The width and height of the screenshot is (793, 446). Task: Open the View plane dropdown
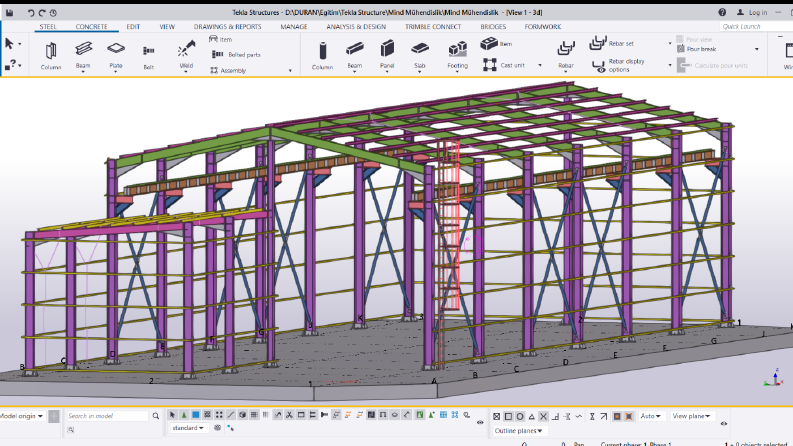click(691, 416)
